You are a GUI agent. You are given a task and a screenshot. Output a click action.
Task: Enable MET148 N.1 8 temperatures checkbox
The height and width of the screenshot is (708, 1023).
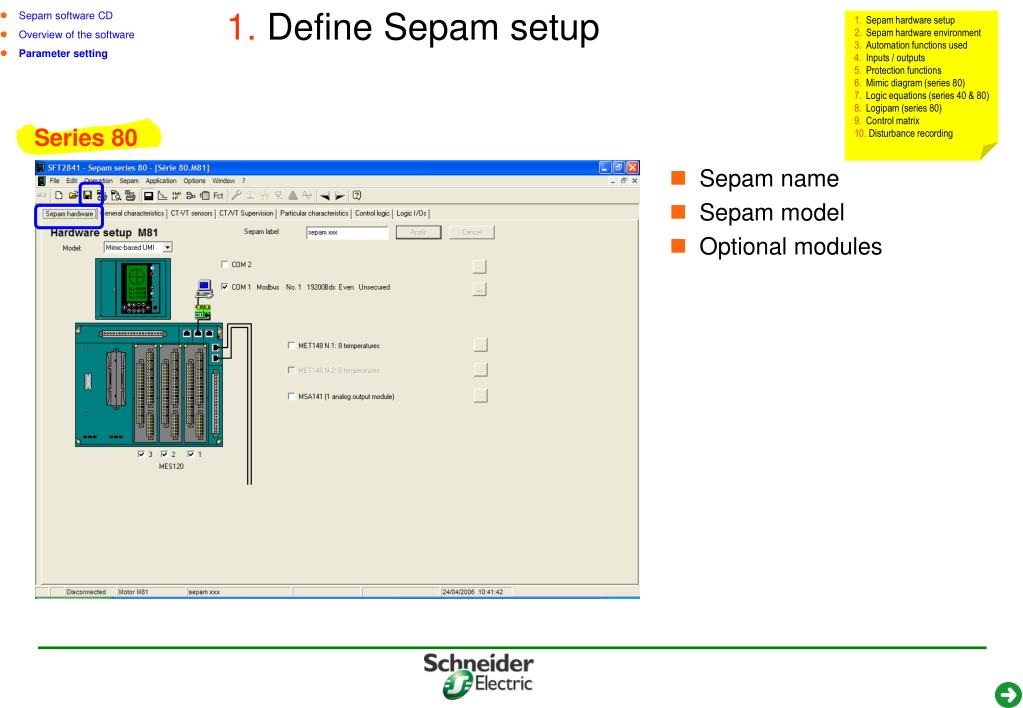point(292,345)
